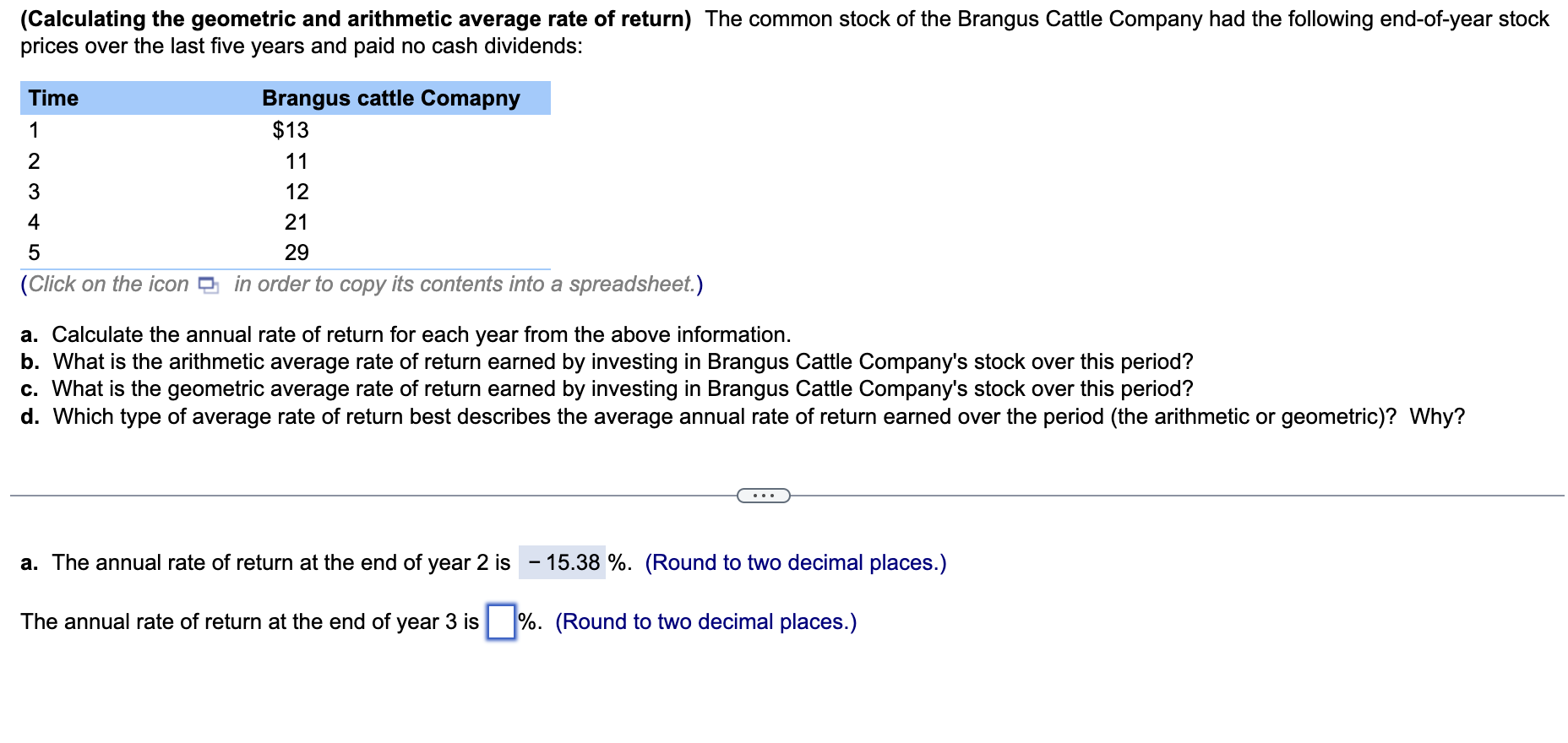The height and width of the screenshot is (743, 1568).
Task: Select the stock price 11 for year 2
Action: click(x=297, y=160)
